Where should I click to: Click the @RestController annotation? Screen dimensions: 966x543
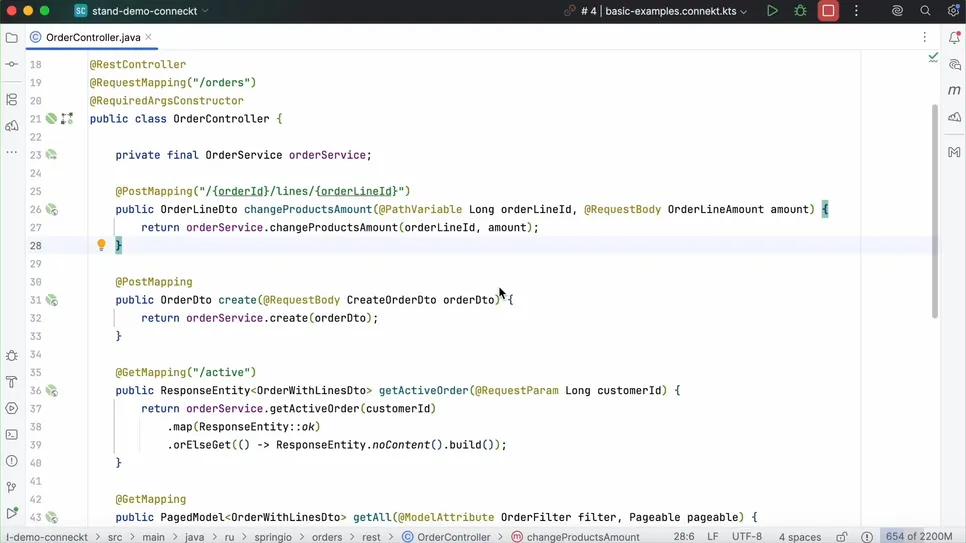coord(137,64)
